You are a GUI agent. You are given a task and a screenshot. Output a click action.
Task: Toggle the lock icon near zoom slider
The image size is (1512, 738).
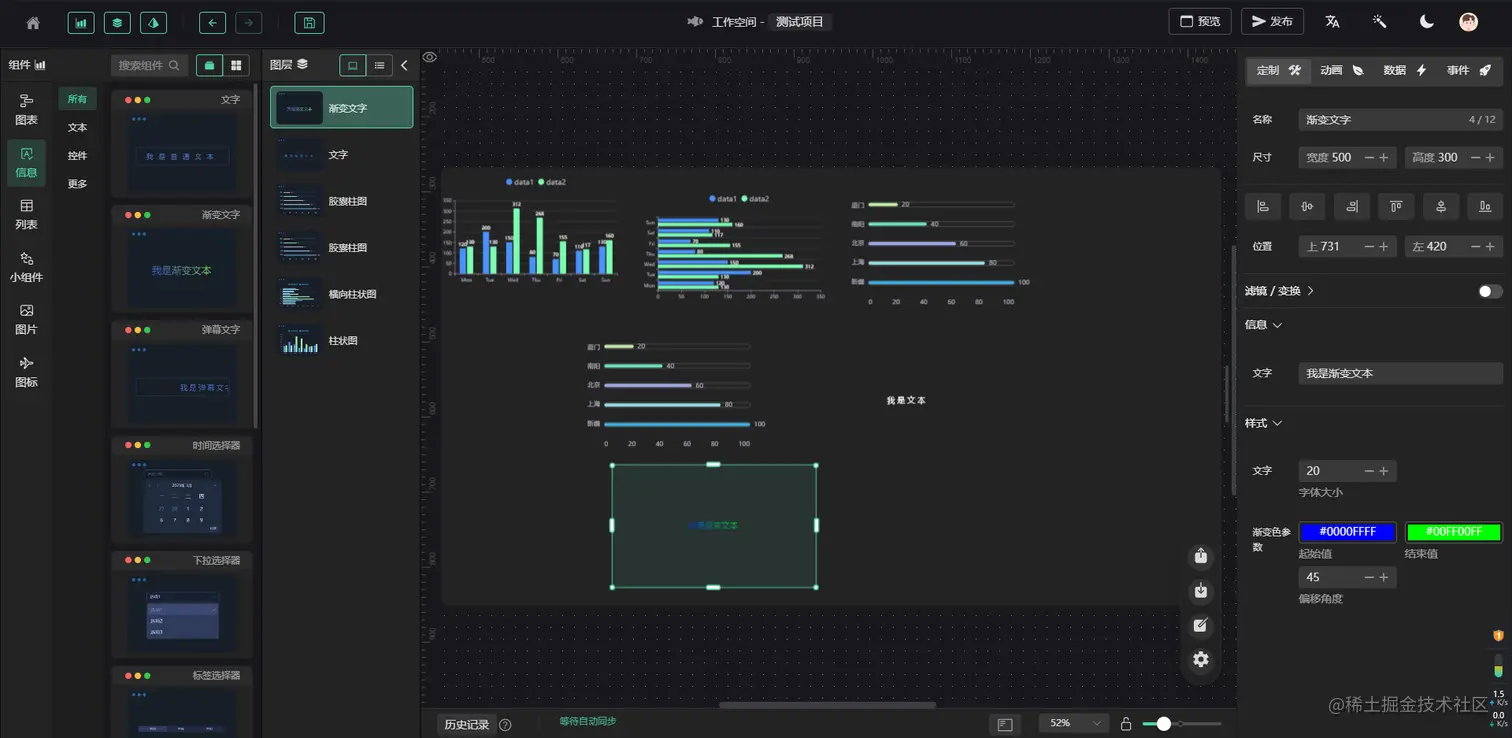(1126, 723)
